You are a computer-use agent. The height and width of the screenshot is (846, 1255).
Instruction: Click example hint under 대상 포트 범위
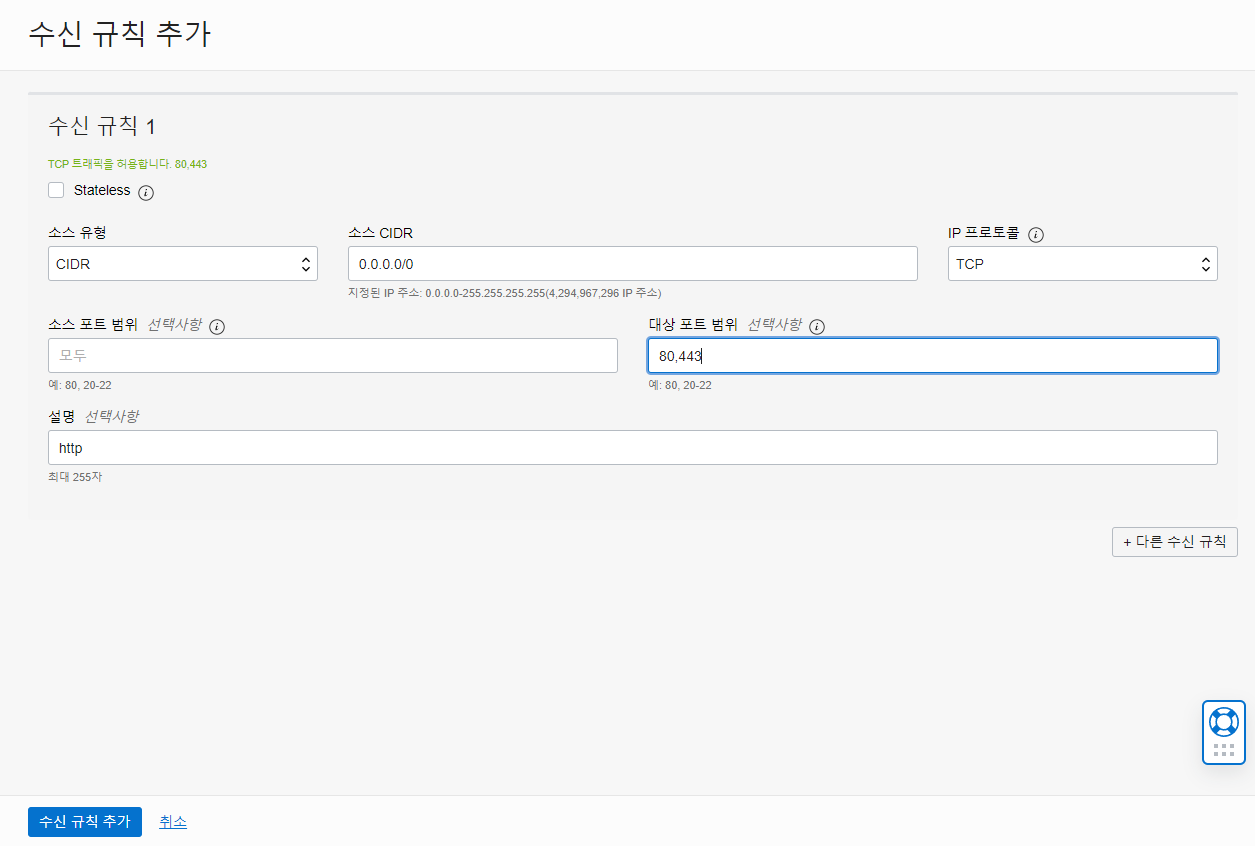(680, 385)
